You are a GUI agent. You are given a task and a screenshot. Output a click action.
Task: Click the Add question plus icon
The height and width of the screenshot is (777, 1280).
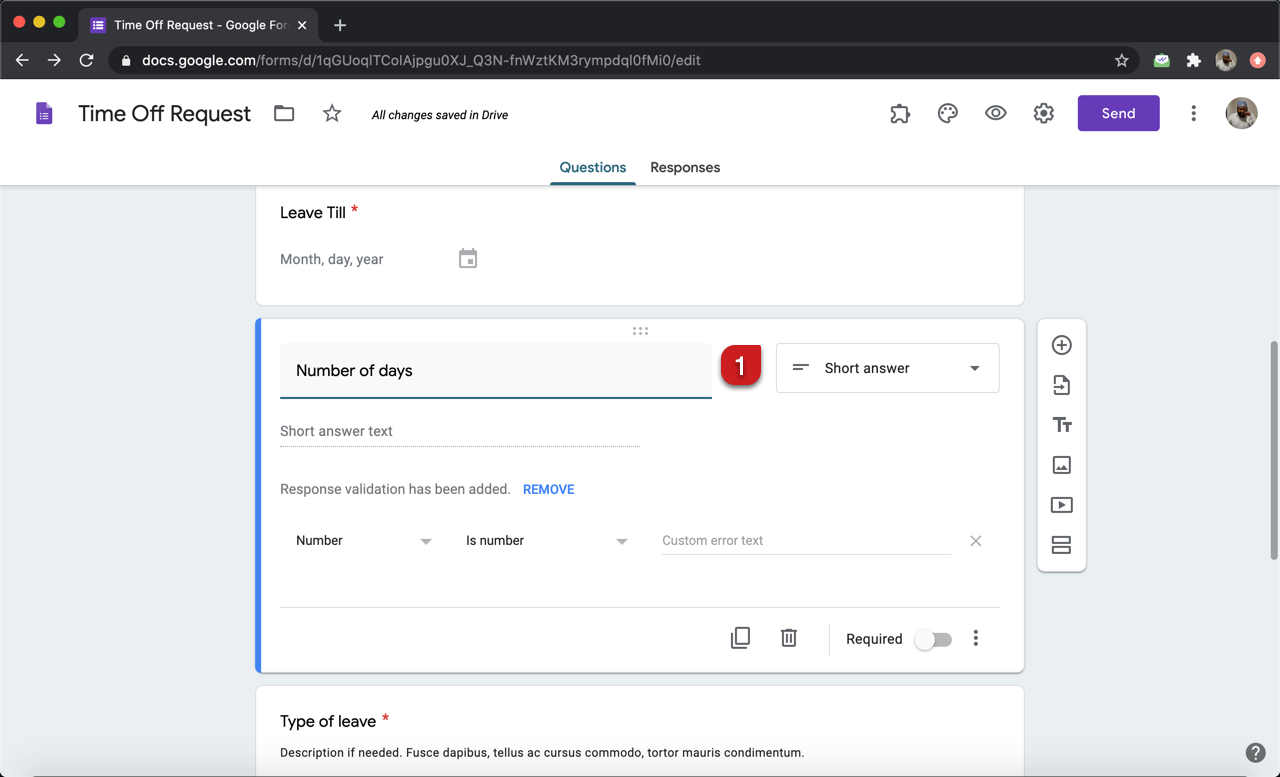[1061, 345]
